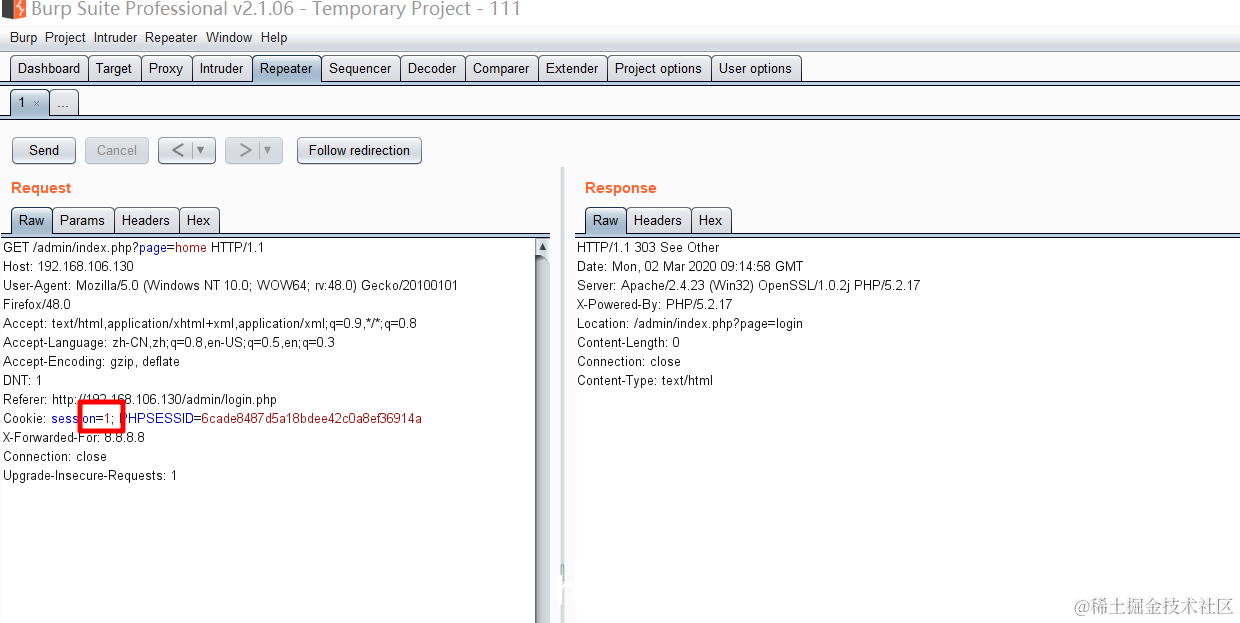Click the Follow redirection button
1240x623 pixels.
pos(359,150)
